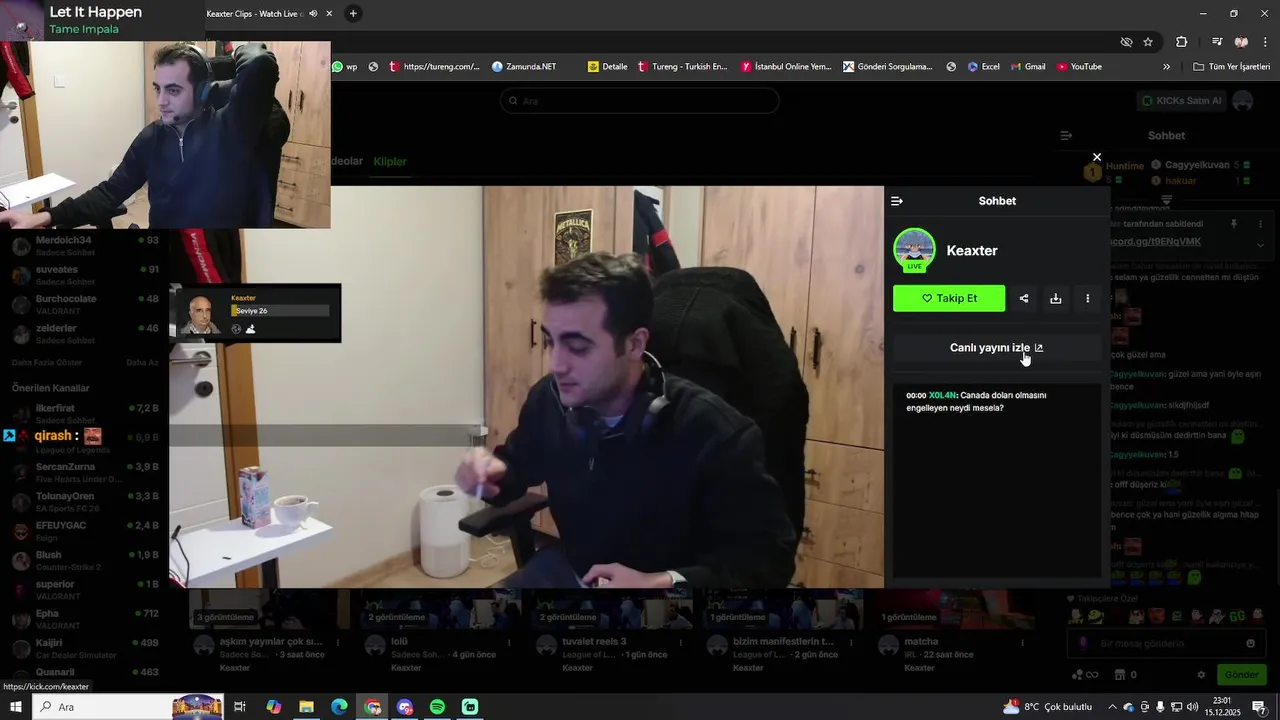Open the matcha clip thumbnail

958,608
